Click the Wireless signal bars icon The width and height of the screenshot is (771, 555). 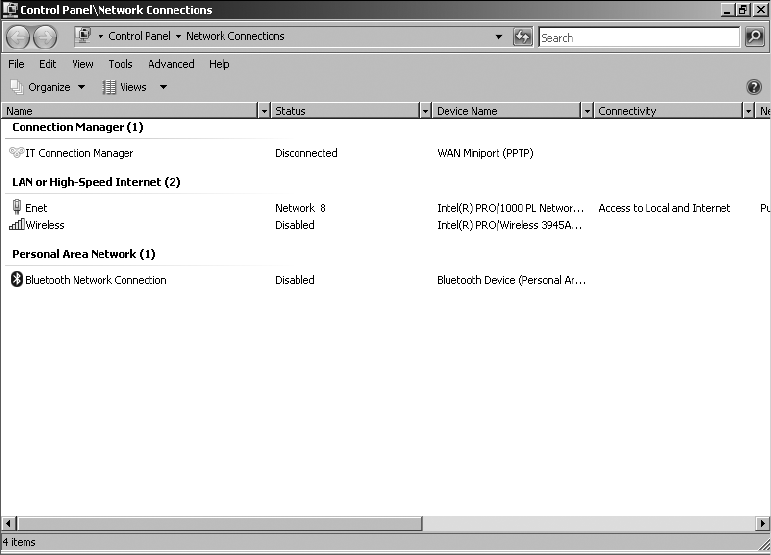click(16, 225)
